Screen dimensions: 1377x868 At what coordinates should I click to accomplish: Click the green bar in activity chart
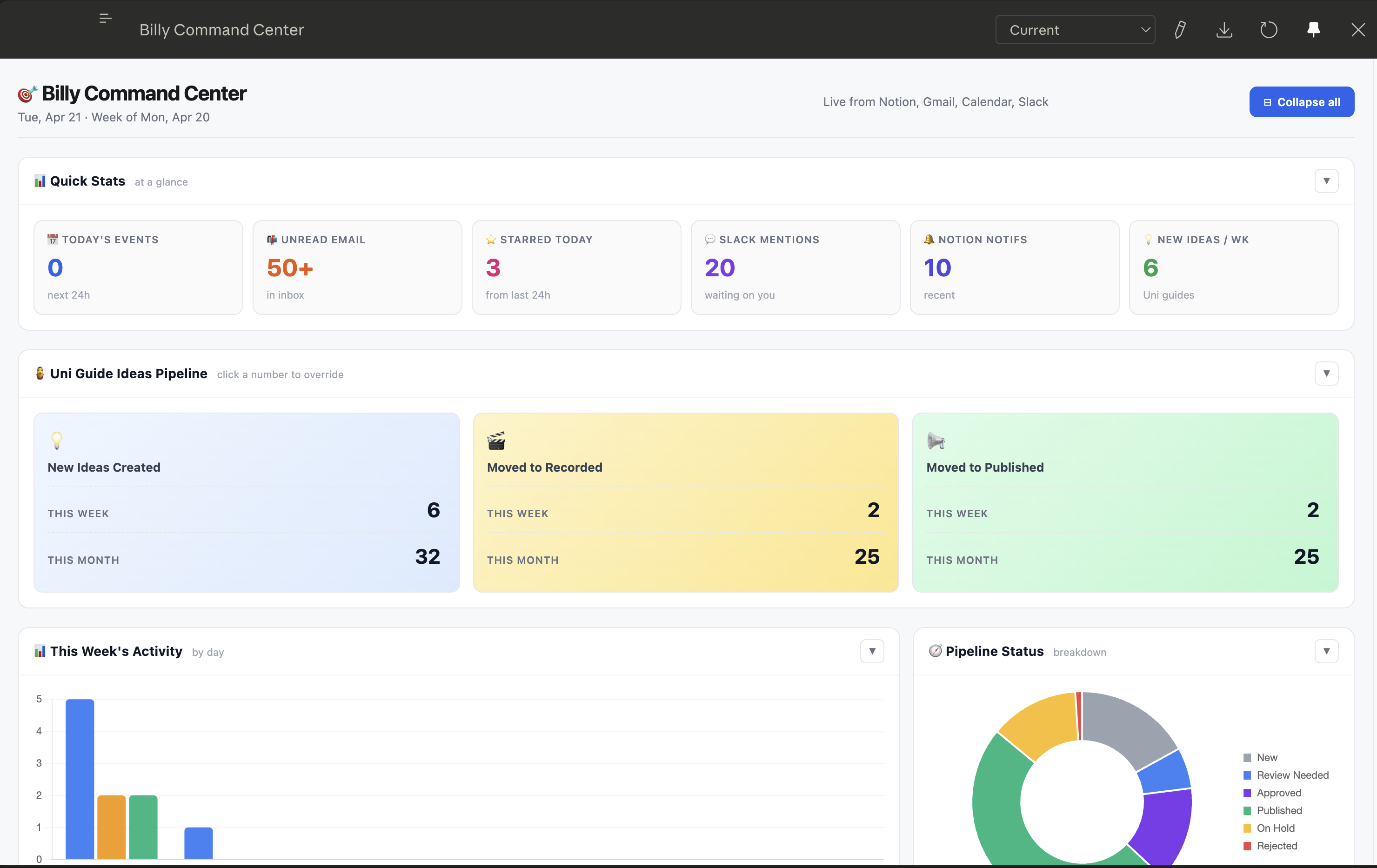point(143,827)
